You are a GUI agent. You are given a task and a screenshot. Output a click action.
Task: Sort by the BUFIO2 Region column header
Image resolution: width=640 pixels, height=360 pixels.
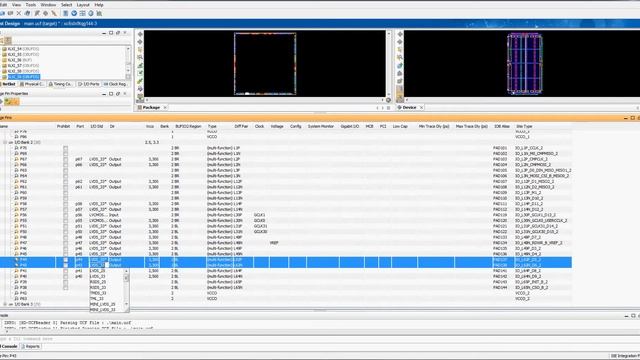[x=188, y=127]
